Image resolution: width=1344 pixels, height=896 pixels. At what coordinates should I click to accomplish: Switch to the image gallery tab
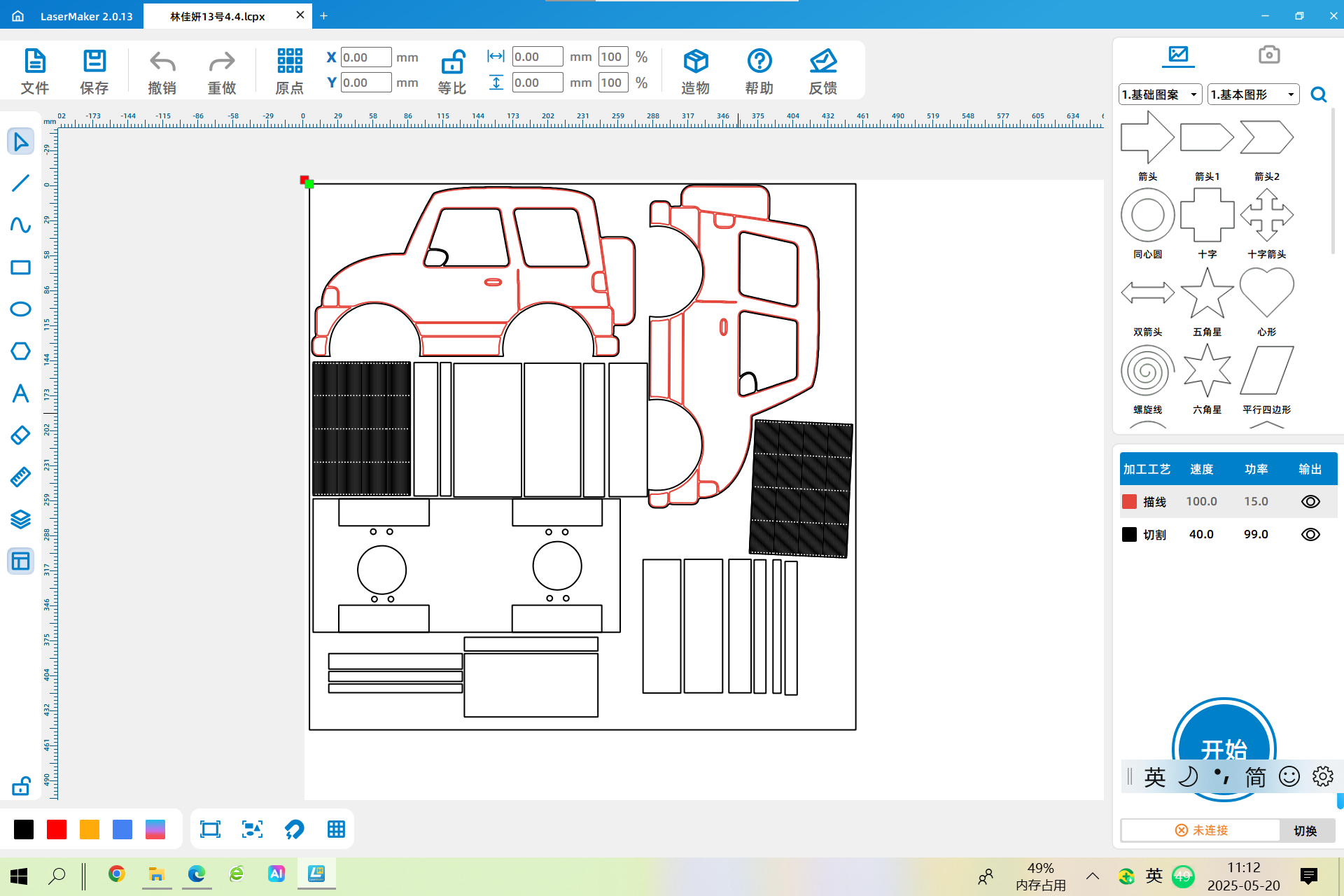[1178, 55]
